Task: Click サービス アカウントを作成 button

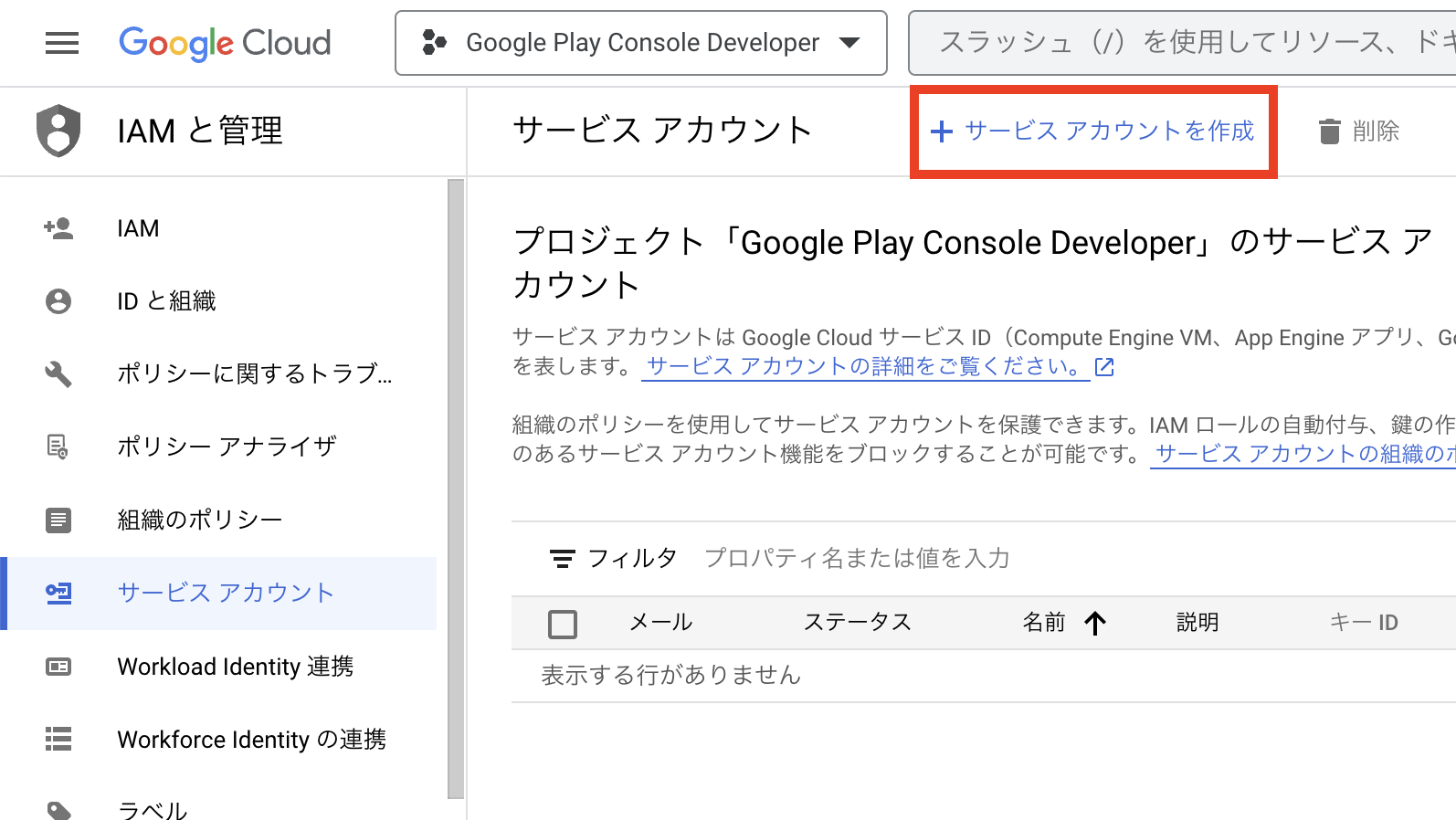Action: tap(1092, 131)
